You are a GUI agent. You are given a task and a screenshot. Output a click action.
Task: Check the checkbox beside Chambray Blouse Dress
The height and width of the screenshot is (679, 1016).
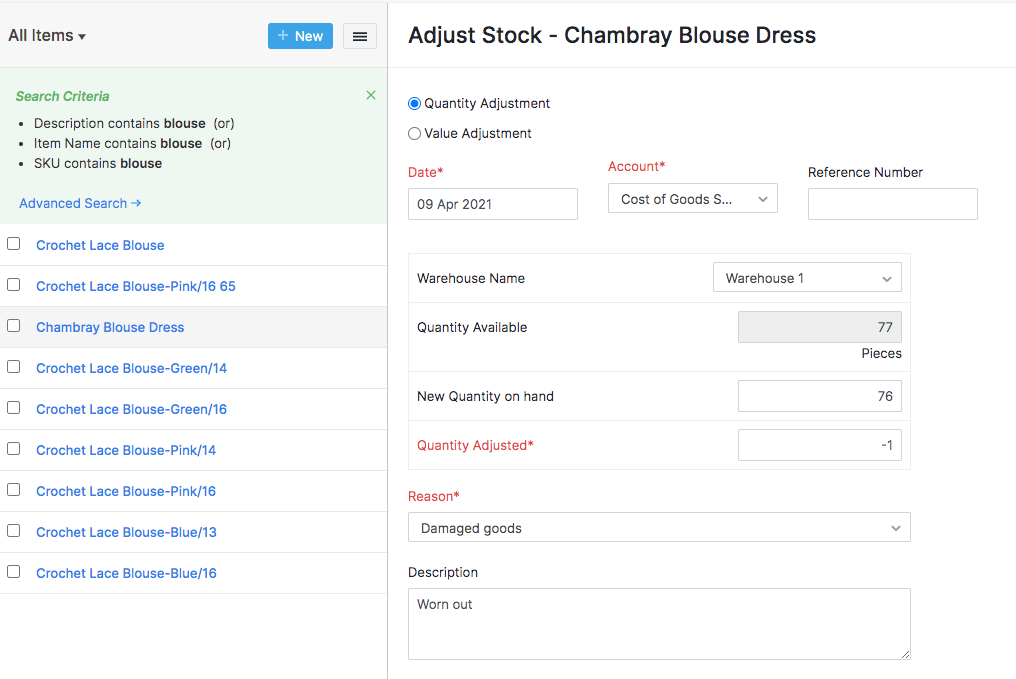pos(13,325)
